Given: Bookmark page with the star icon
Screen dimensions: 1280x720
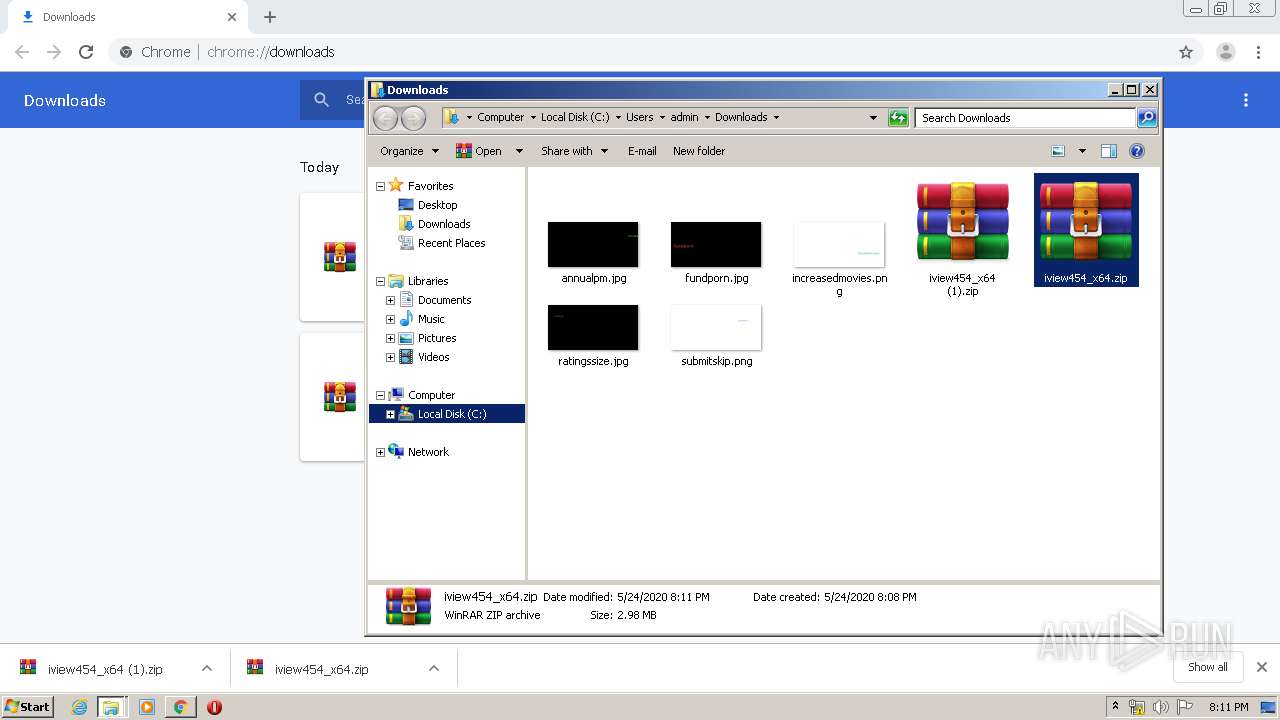Looking at the screenshot, I should tap(1186, 52).
